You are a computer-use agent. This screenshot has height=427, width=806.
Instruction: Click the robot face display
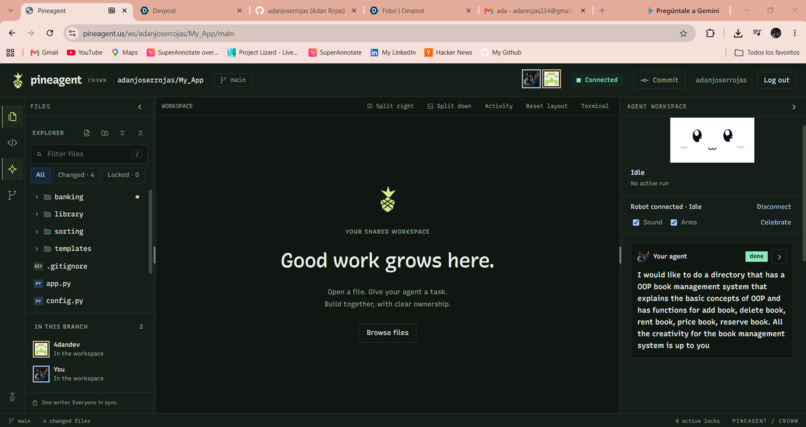pos(712,140)
